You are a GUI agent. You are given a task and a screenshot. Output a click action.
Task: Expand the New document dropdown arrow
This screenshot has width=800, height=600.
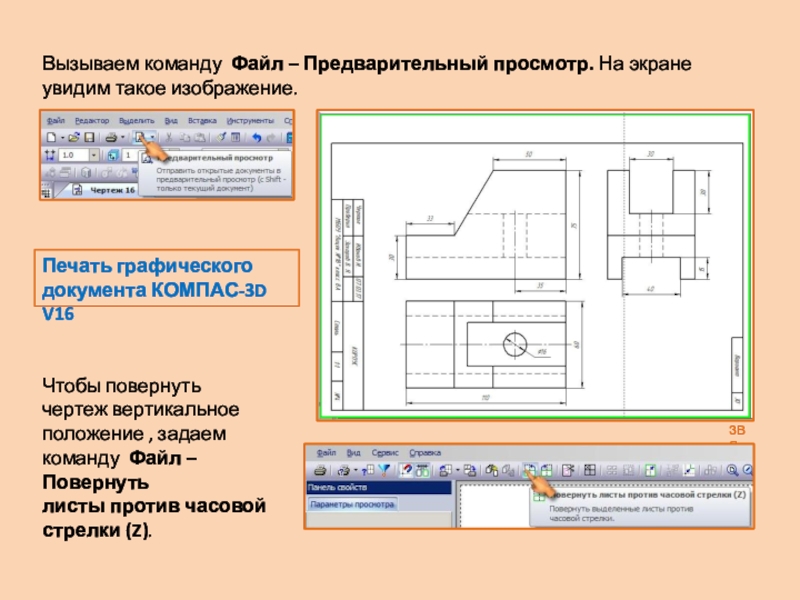63,138
